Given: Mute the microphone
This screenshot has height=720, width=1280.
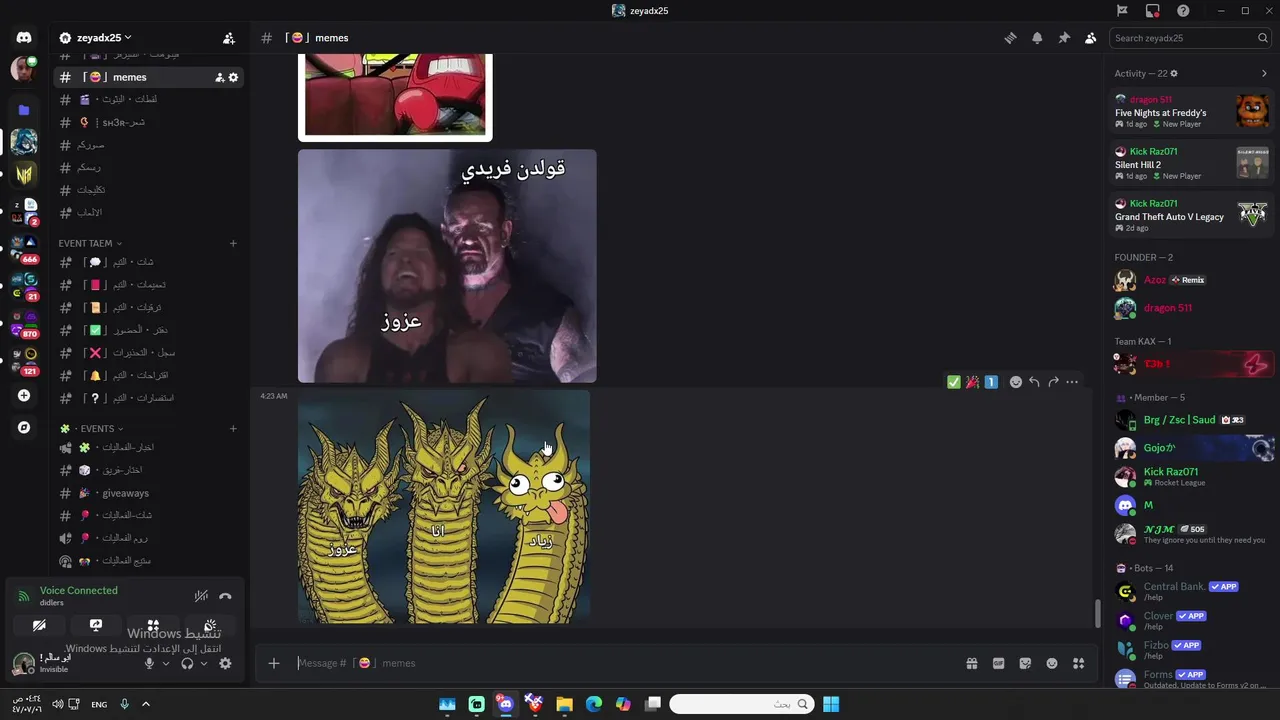Looking at the screenshot, I should (149, 663).
